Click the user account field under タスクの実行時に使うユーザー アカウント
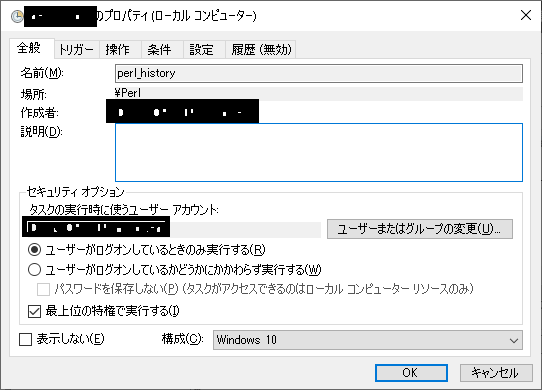The height and width of the screenshot is (390, 542). 171,229
